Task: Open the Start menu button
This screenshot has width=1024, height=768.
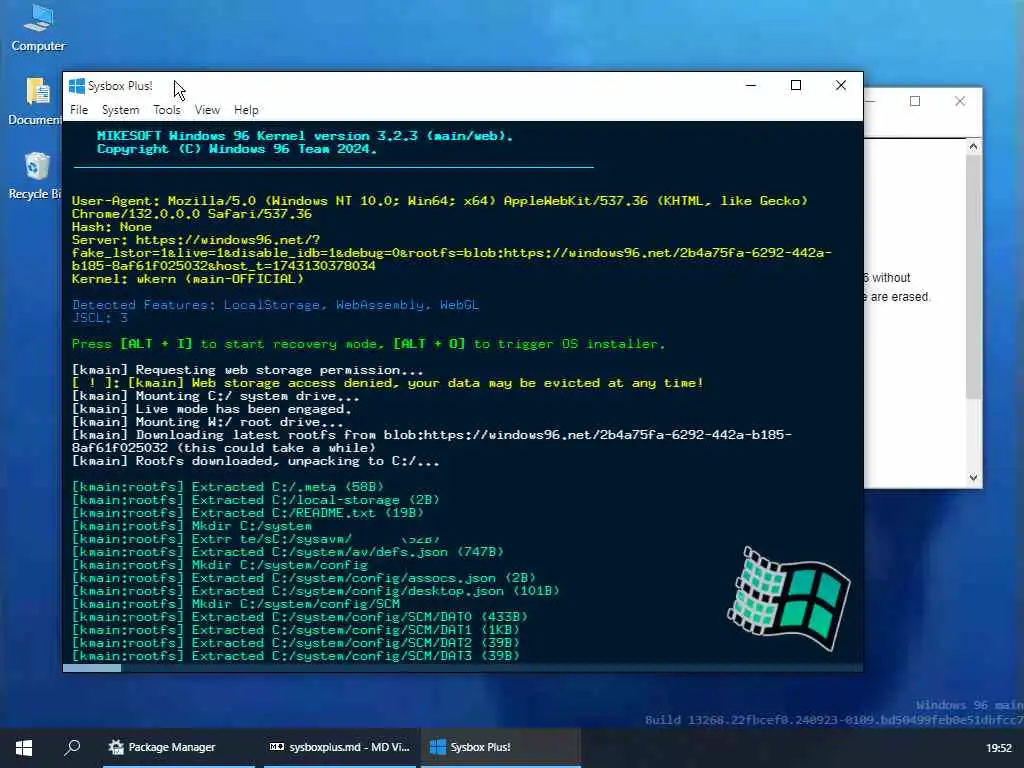Action: pos(24,747)
